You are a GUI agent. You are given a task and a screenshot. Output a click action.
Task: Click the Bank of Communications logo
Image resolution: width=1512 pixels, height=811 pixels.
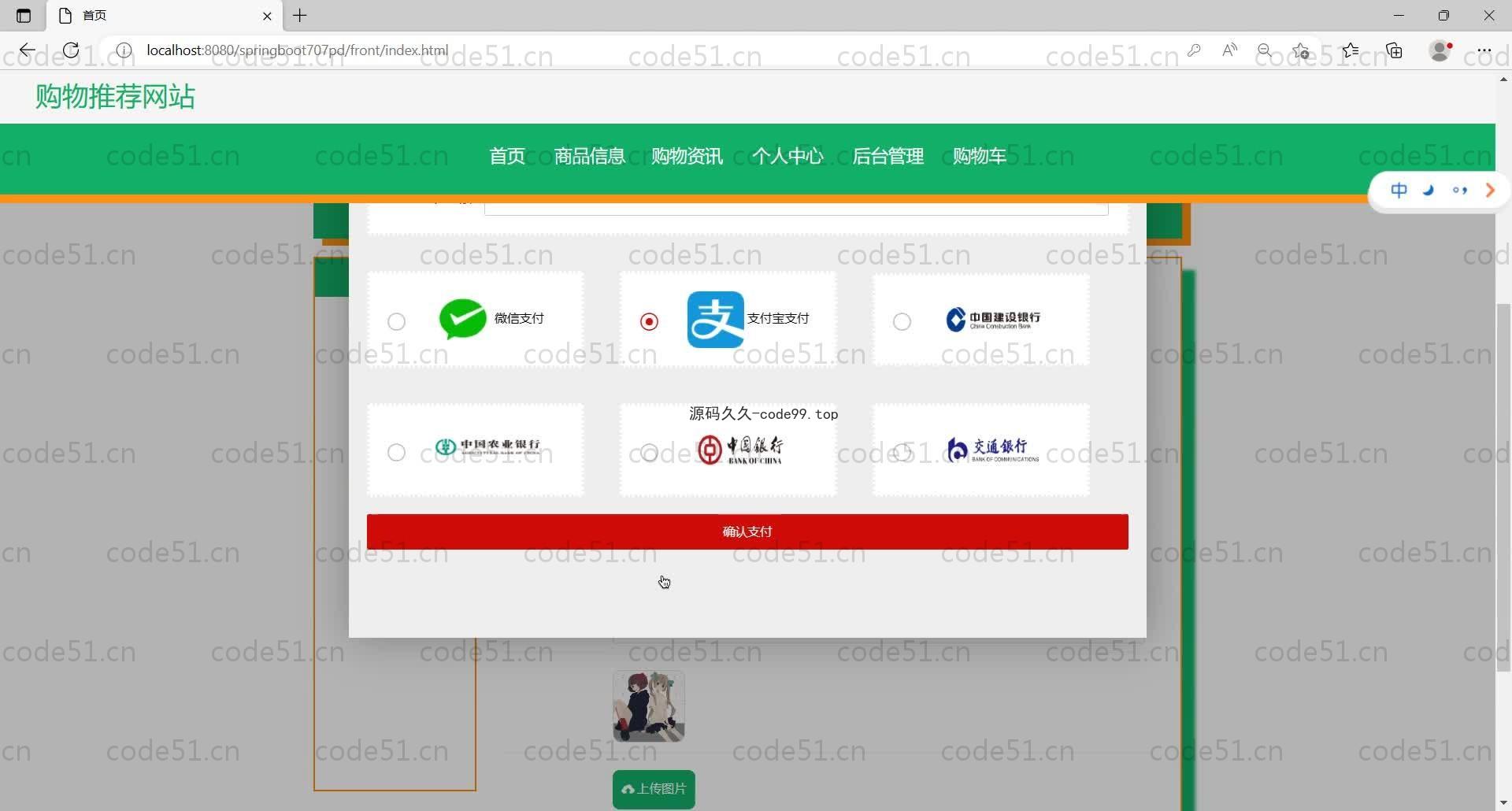point(992,450)
